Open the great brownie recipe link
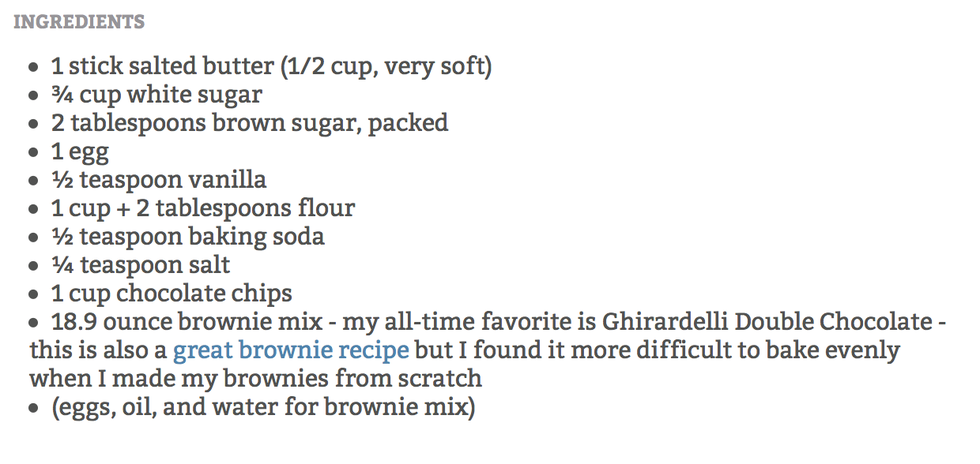980x464 pixels. click(x=290, y=352)
